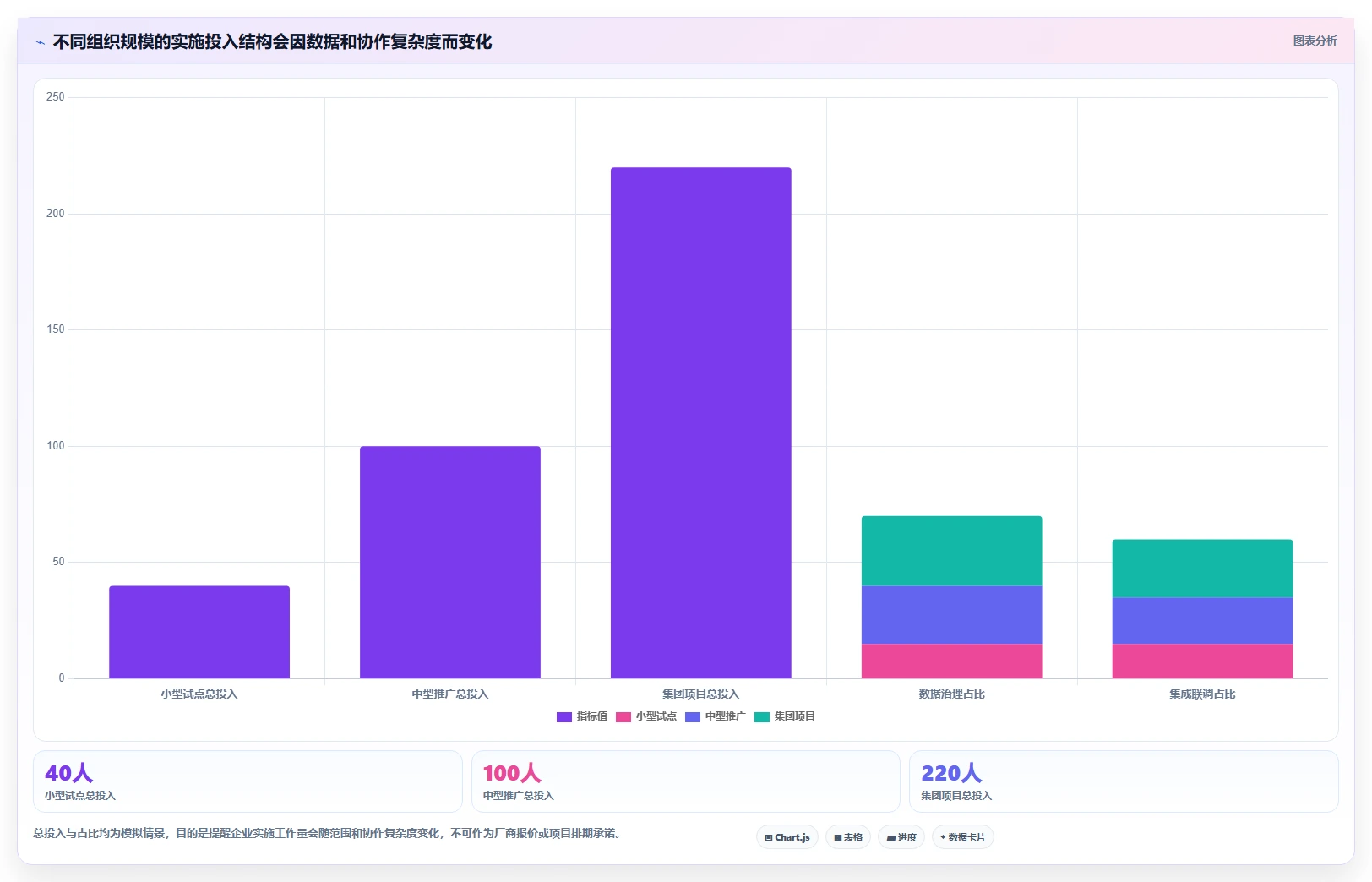Toggle the 中型推广 legend series
The width and height of the screenshot is (1372, 882).
[716, 716]
